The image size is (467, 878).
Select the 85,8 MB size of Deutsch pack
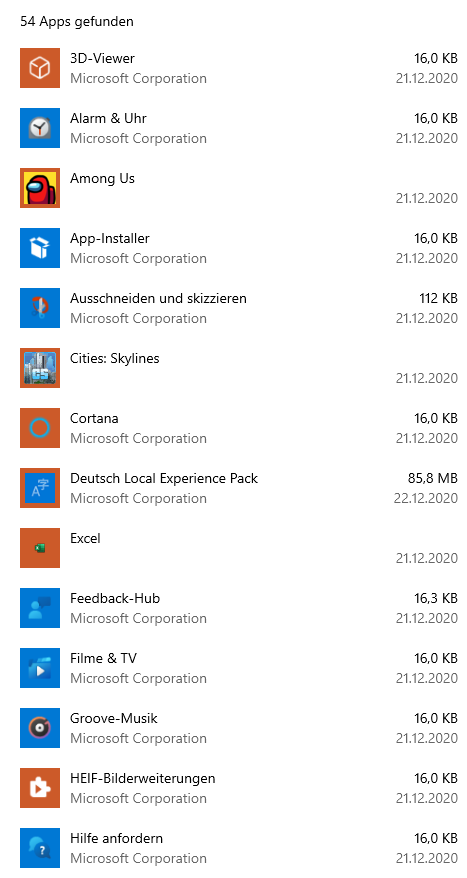click(x=432, y=478)
